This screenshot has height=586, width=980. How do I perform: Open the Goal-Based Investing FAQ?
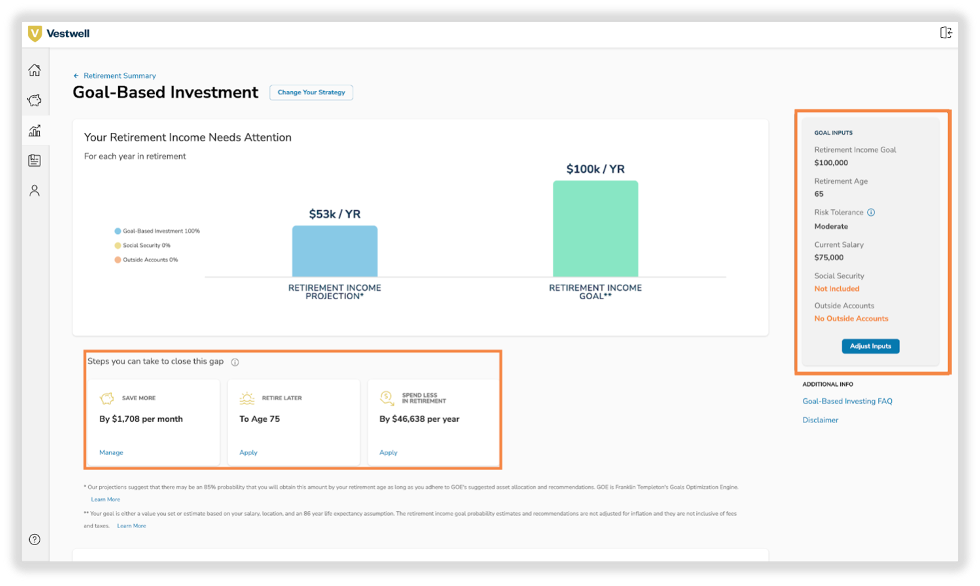click(x=847, y=399)
